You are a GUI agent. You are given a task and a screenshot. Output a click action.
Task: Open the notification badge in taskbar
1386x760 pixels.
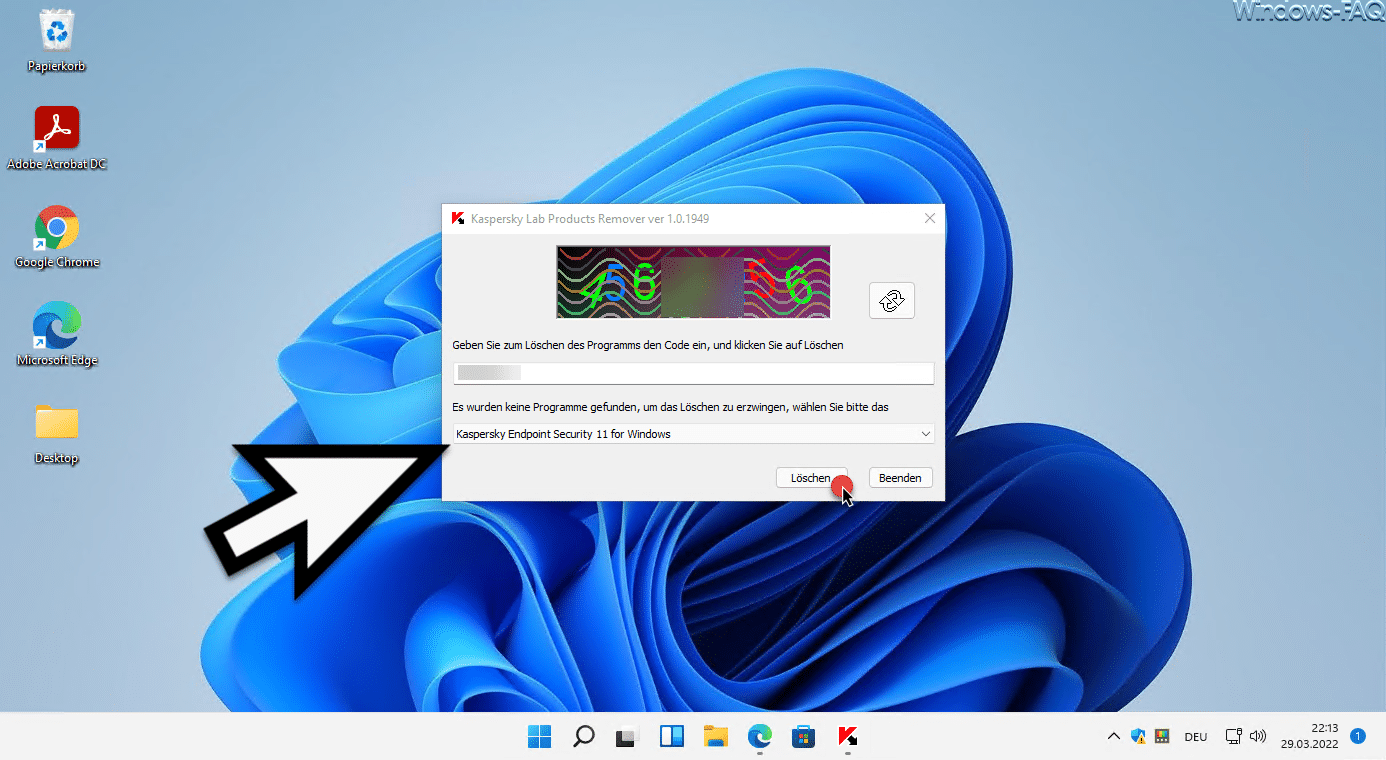click(1358, 737)
